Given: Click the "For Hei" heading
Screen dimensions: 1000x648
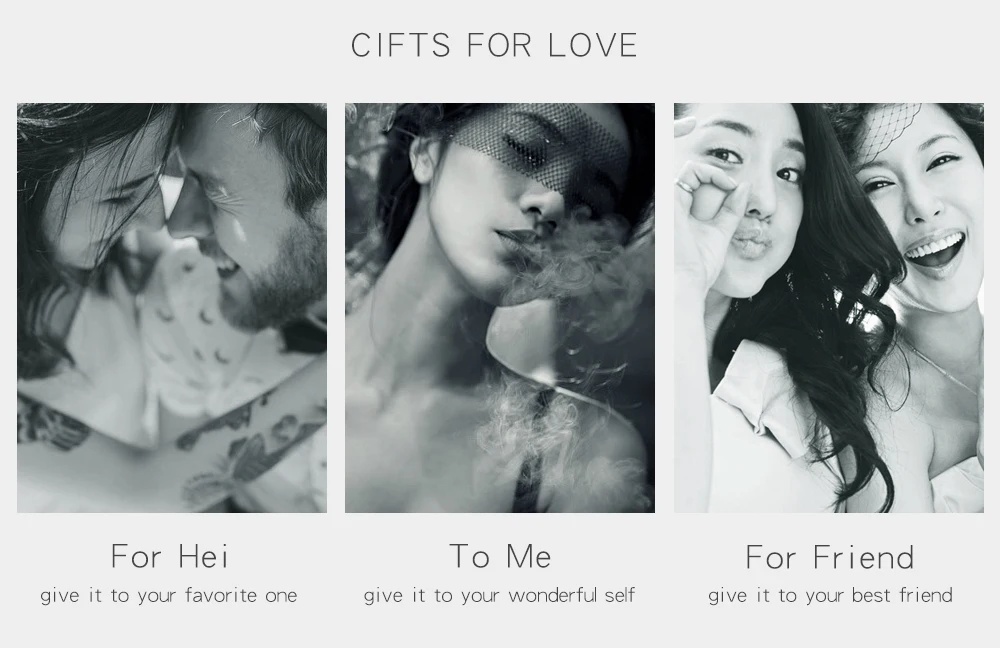Looking at the screenshot, I should [170, 556].
